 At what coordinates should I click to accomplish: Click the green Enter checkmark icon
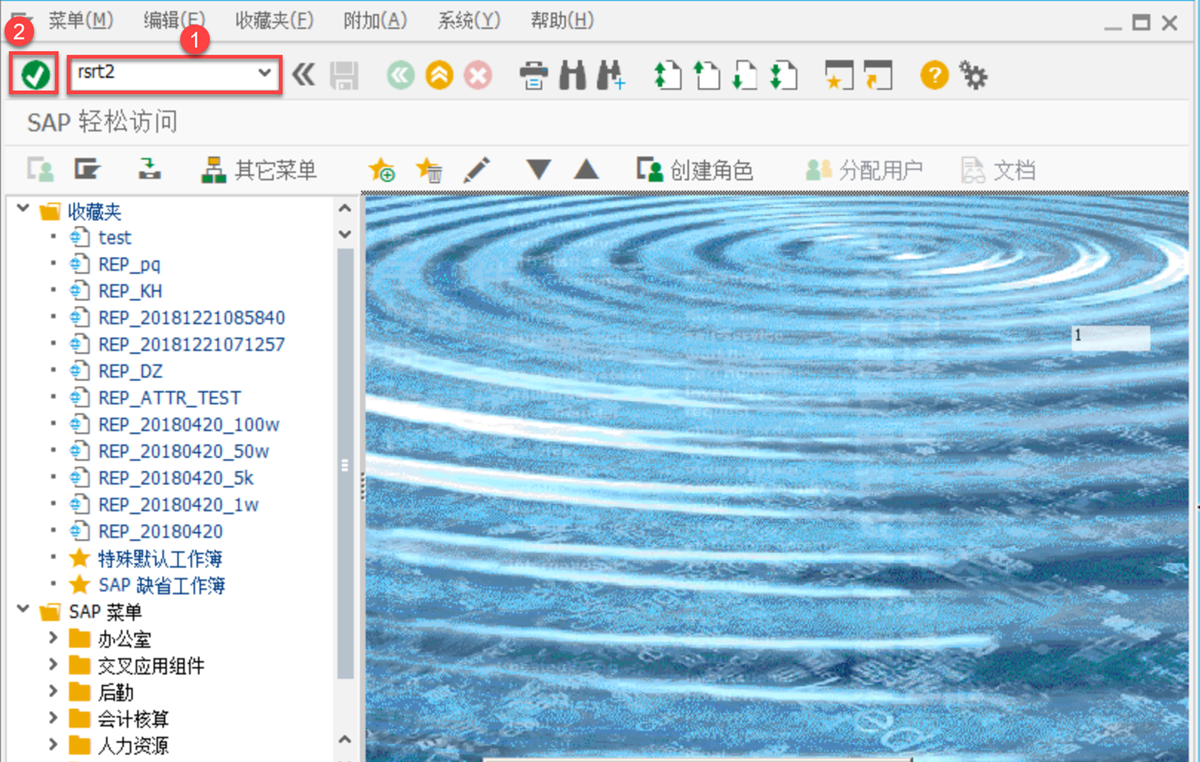[x=35, y=74]
